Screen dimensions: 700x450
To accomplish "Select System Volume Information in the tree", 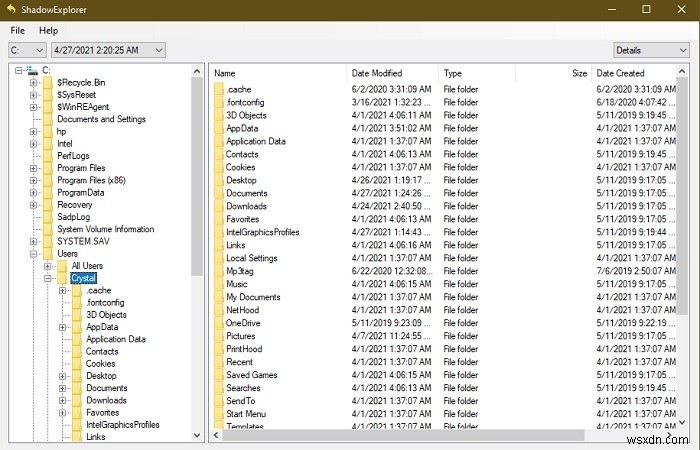I will pos(106,229).
